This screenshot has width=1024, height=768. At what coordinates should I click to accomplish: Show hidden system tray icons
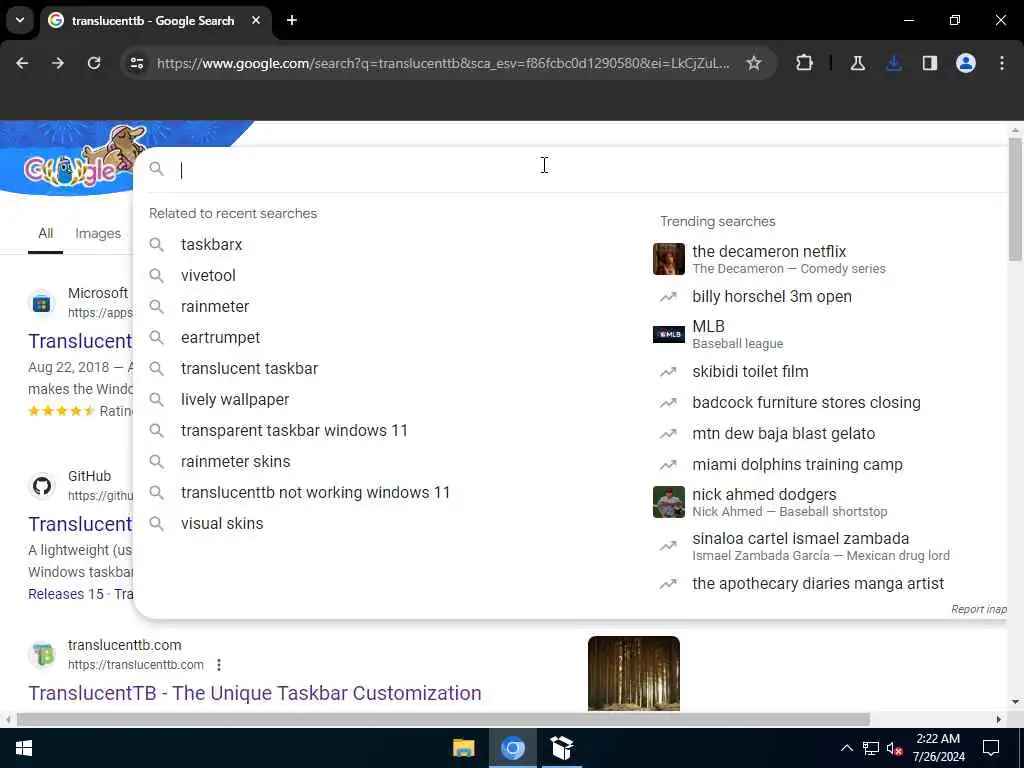point(846,748)
